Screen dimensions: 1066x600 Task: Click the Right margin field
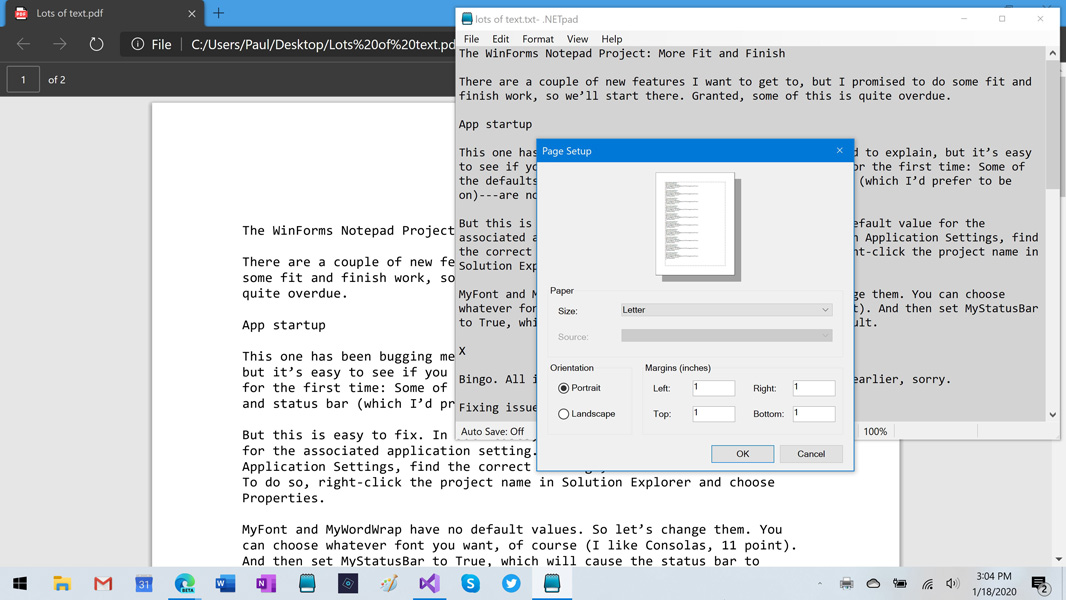point(814,388)
